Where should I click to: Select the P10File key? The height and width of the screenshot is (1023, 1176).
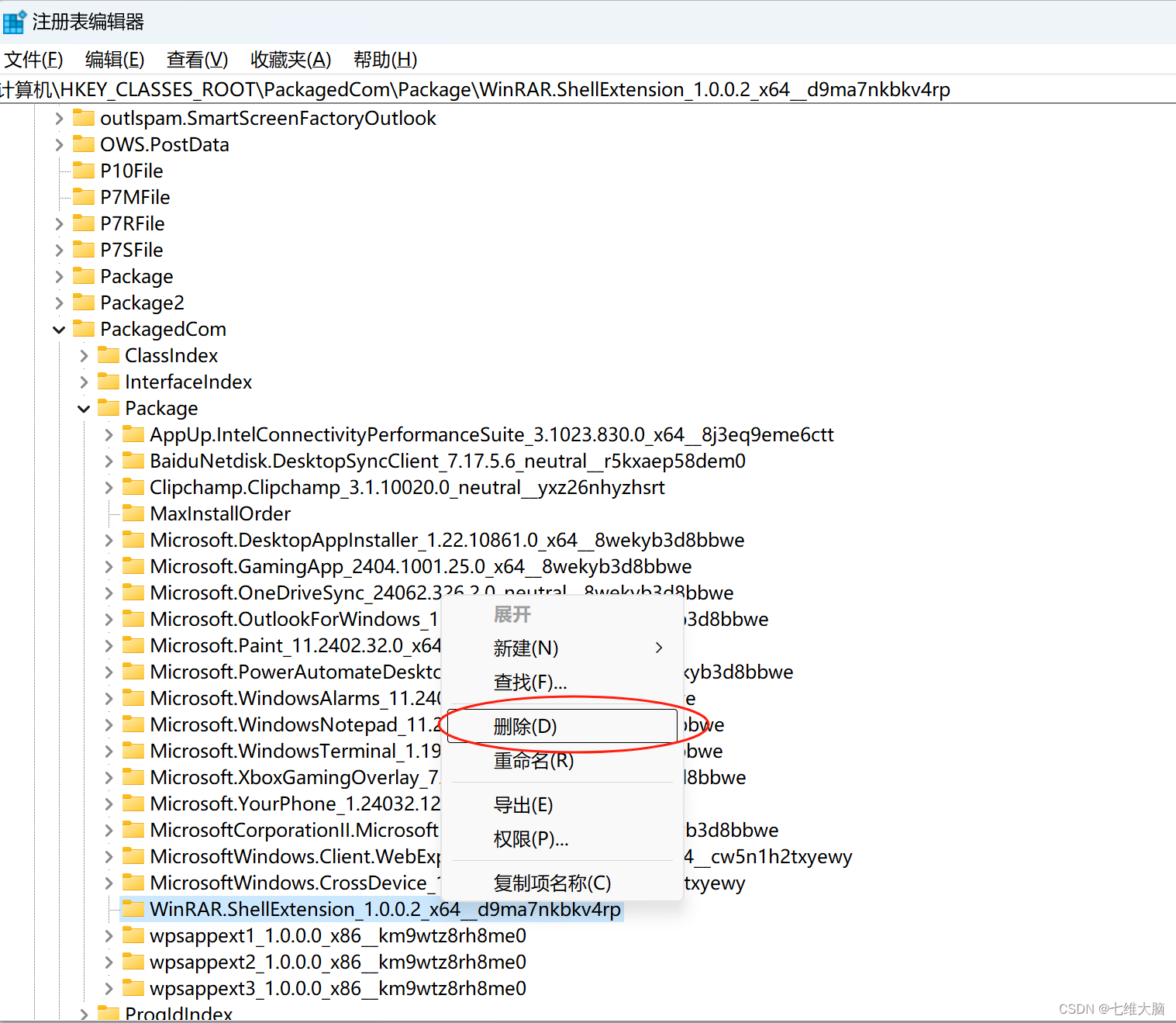point(132,171)
